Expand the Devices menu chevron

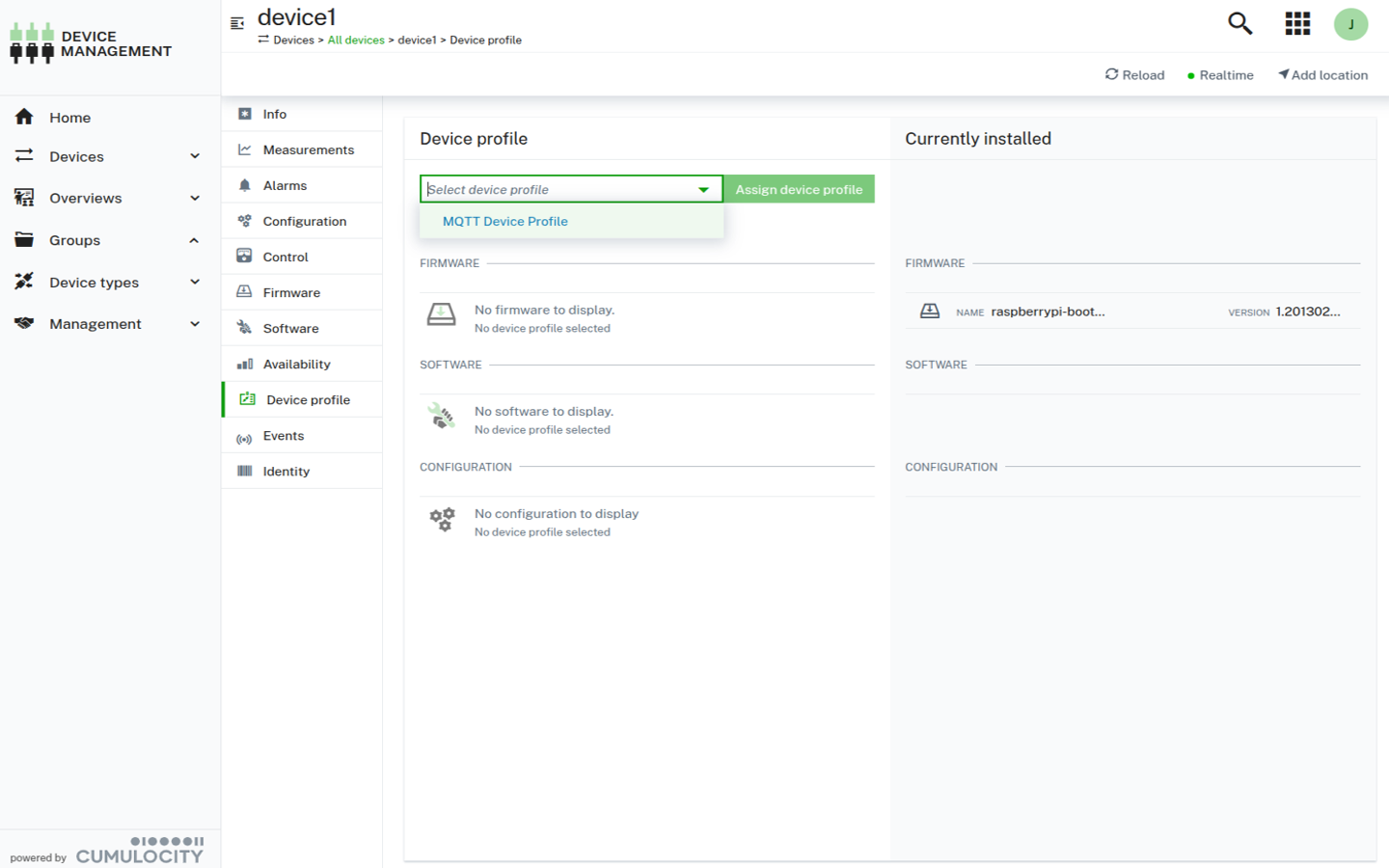(x=195, y=156)
